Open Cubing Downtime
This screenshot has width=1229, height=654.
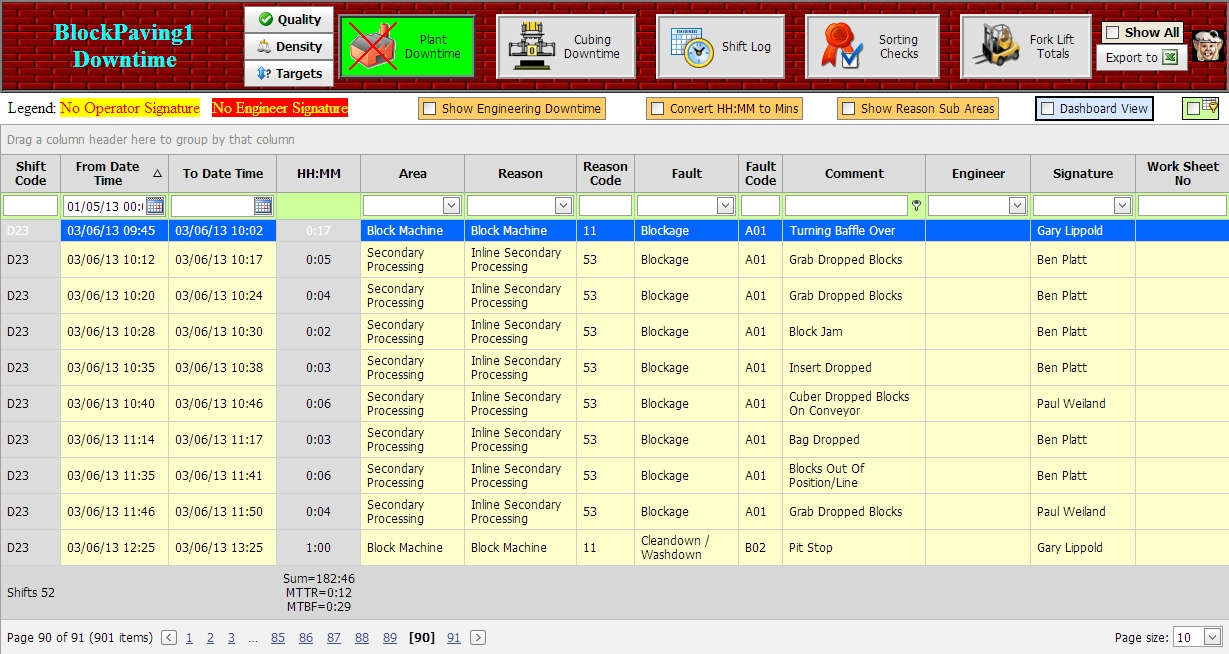tap(567, 47)
